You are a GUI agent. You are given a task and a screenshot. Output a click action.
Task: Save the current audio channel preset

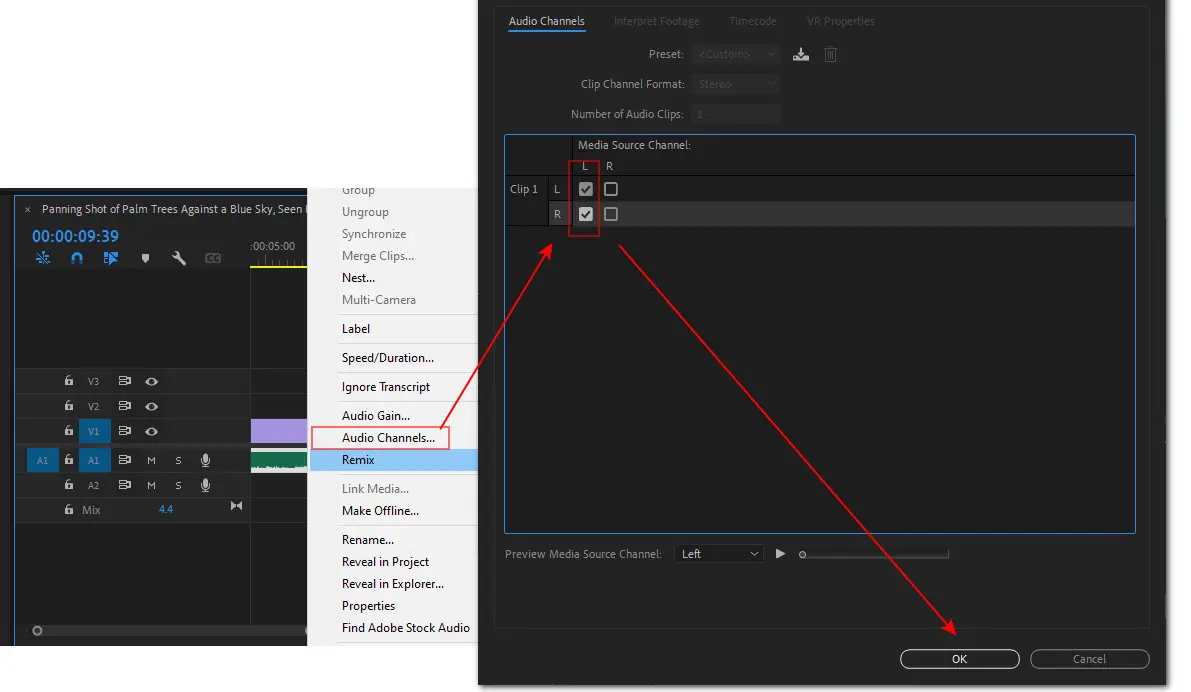801,55
